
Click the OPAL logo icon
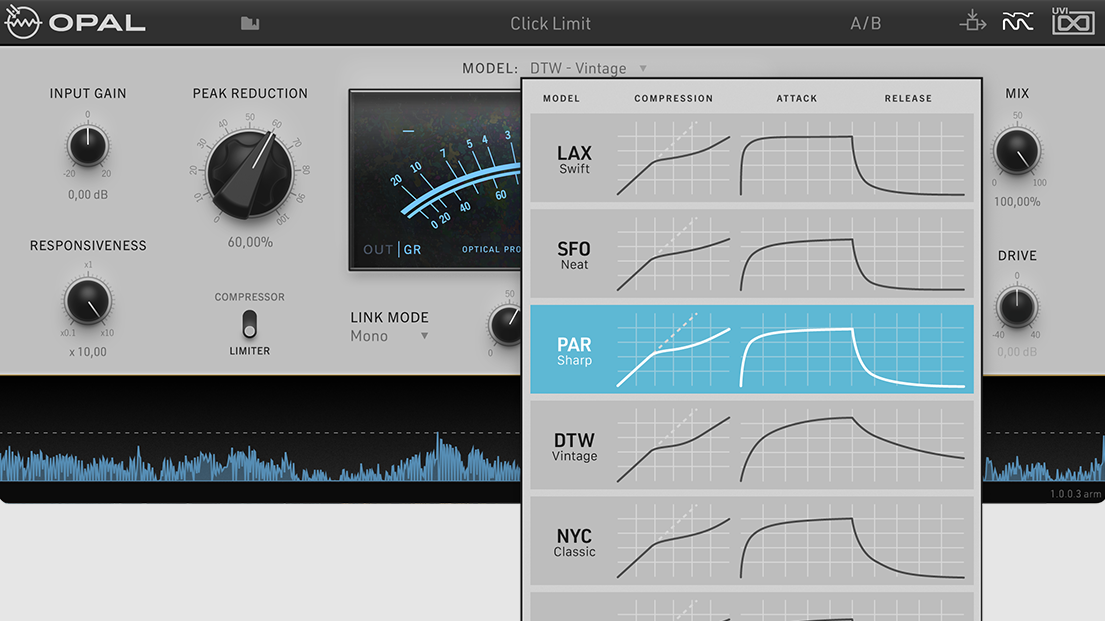coord(23,23)
